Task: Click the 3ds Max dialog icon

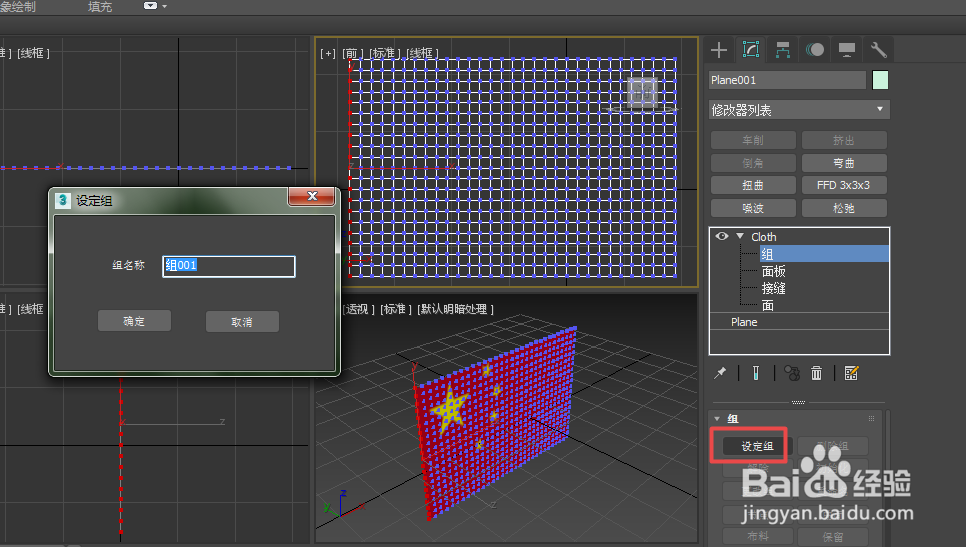Action: (62, 200)
